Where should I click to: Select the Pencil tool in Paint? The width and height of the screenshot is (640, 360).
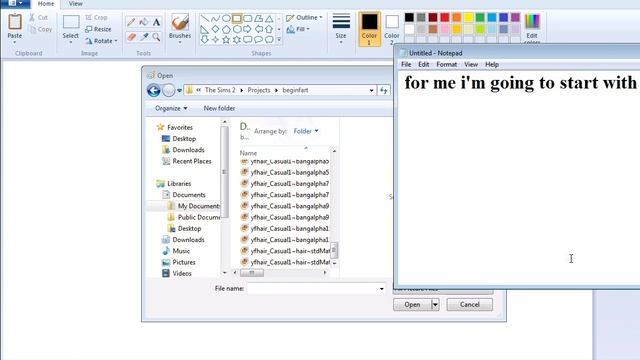pyautogui.click(x=131, y=22)
